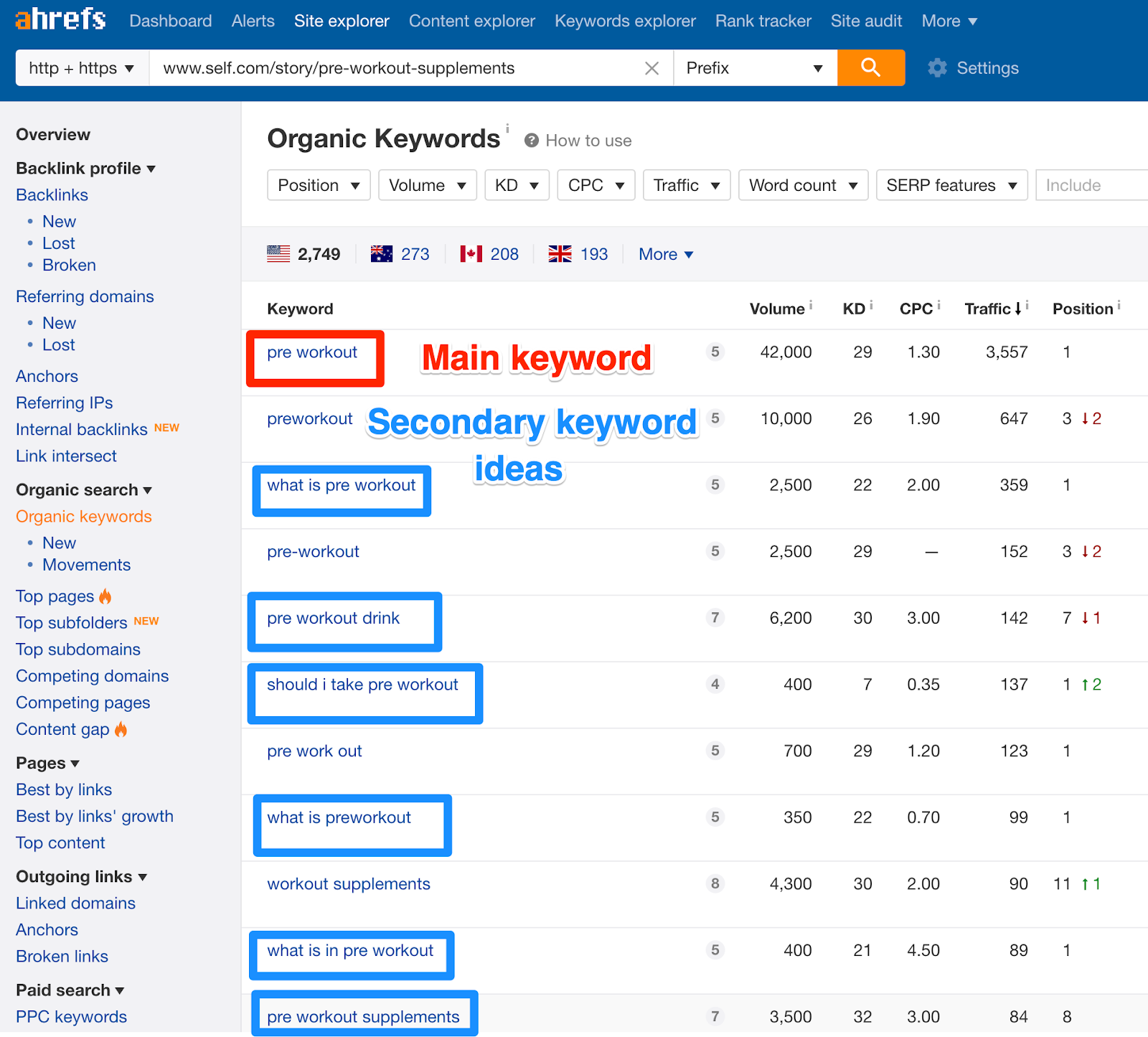Open Top subfolders in the sidebar

click(72, 623)
